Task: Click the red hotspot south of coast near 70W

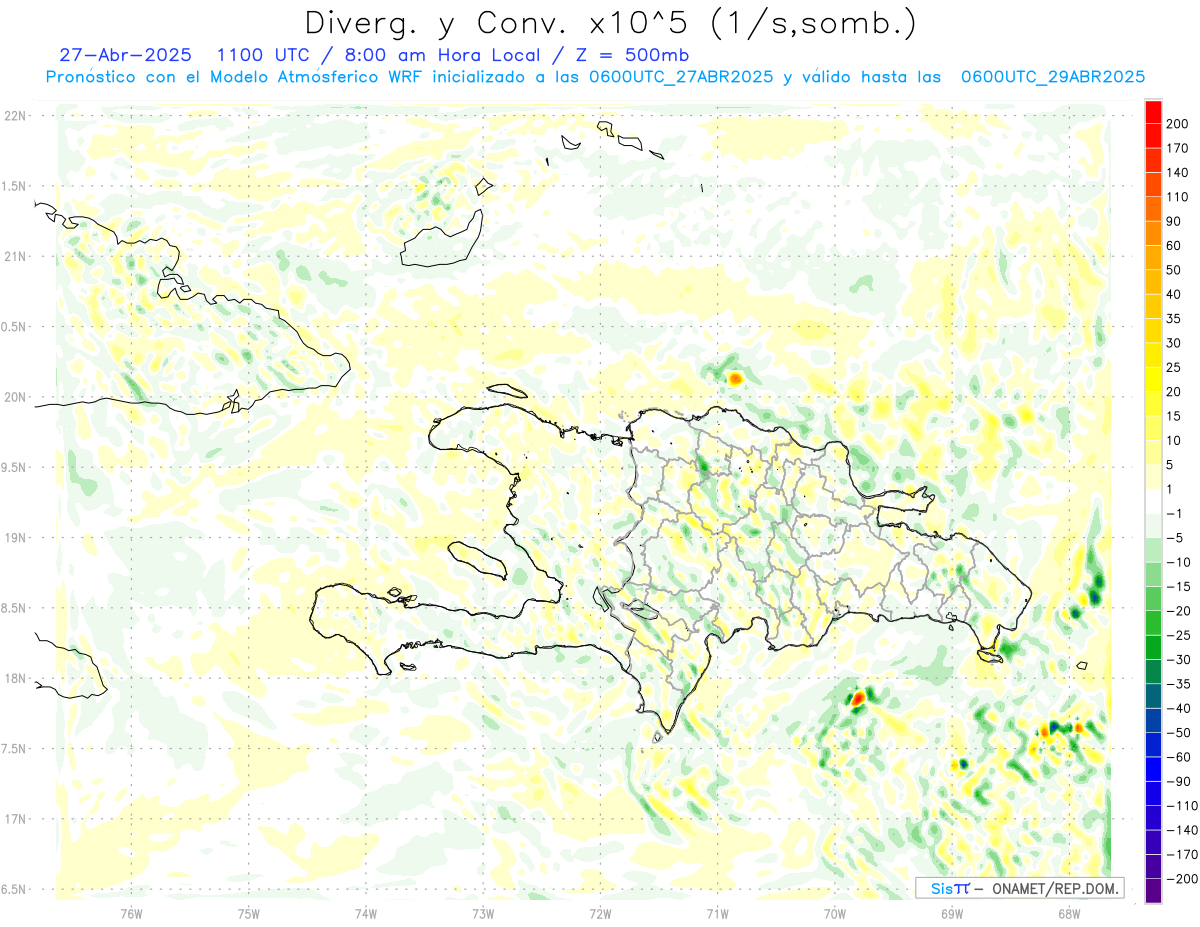Action: pyautogui.click(x=857, y=697)
